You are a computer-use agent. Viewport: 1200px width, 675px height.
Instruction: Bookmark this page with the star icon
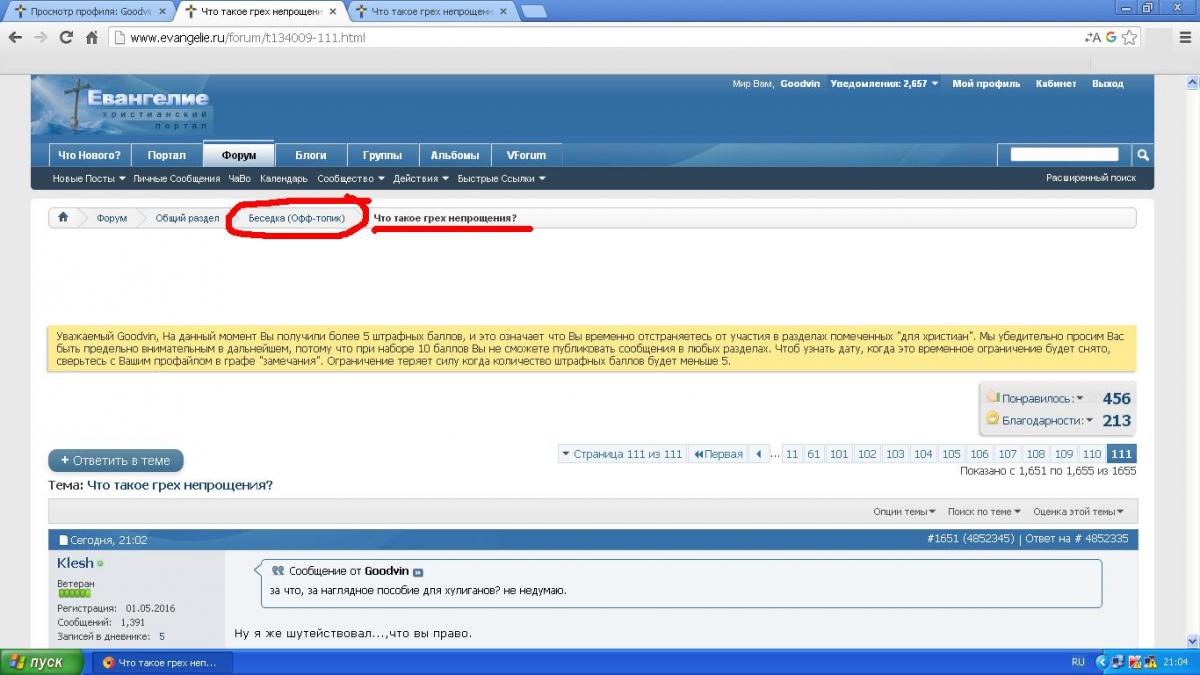1129,38
